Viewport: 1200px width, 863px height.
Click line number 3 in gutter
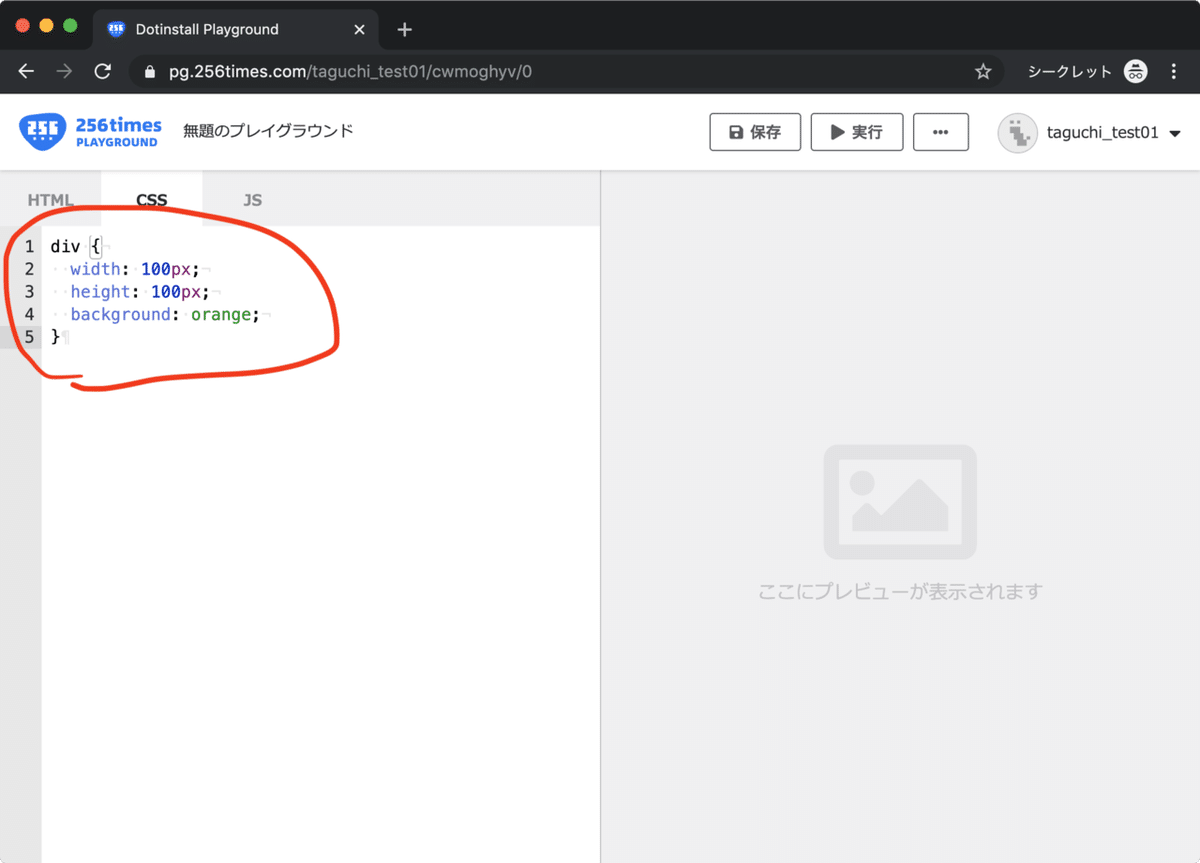point(29,291)
